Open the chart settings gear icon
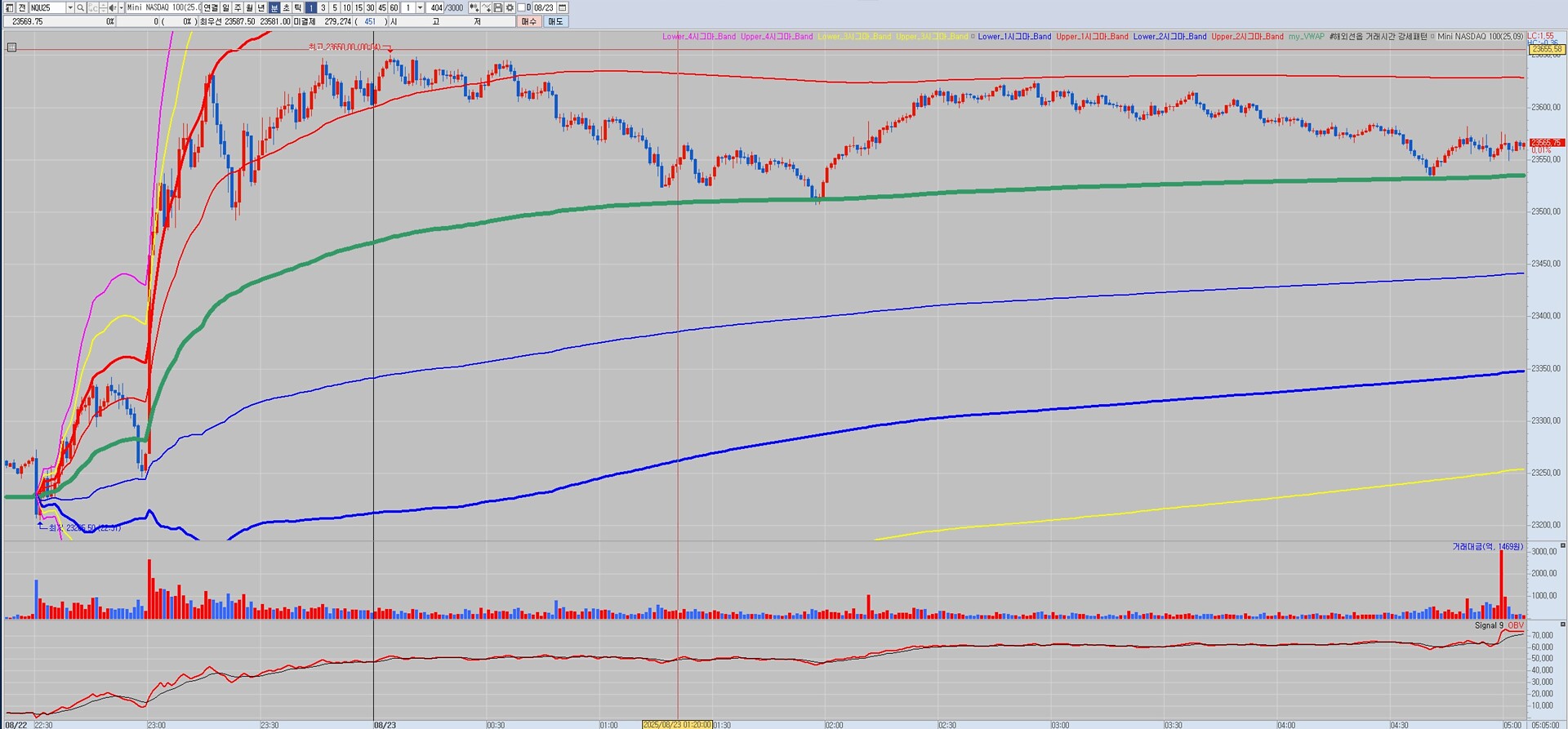Viewport: 1568px width, 729px height. tap(510, 7)
